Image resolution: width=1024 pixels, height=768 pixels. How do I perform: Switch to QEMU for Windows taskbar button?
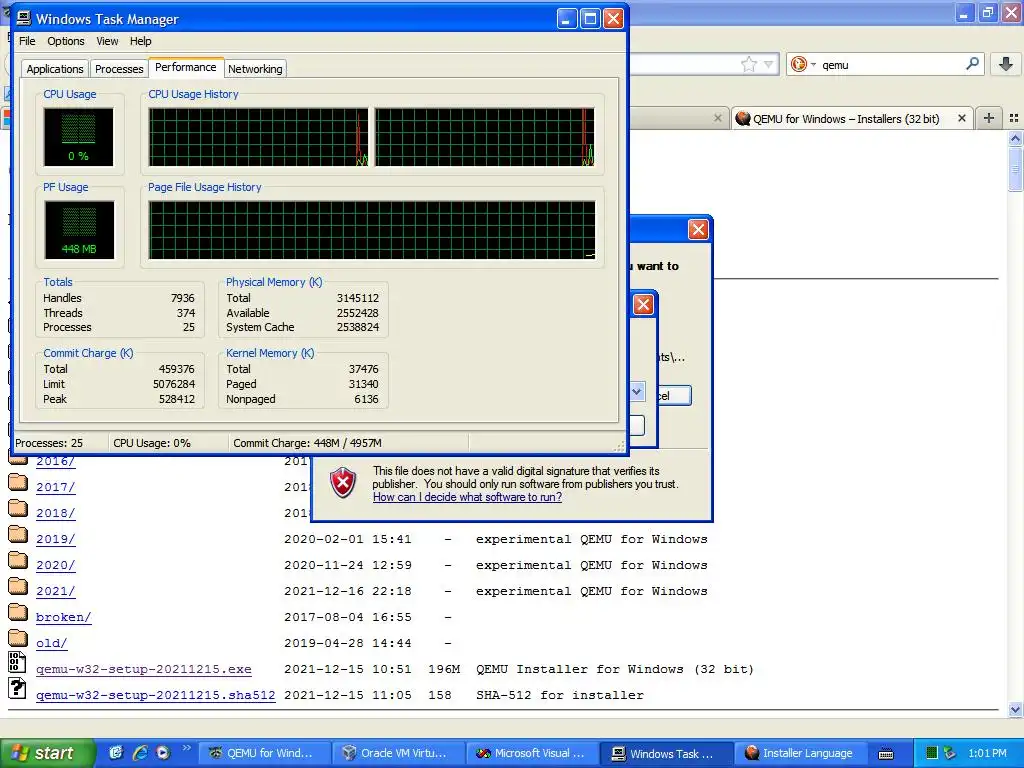pos(264,754)
